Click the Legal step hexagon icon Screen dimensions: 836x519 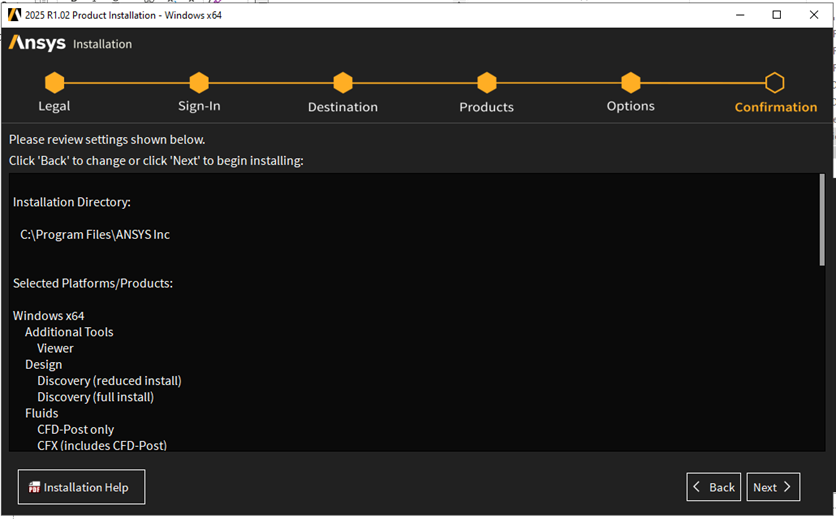click(54, 82)
